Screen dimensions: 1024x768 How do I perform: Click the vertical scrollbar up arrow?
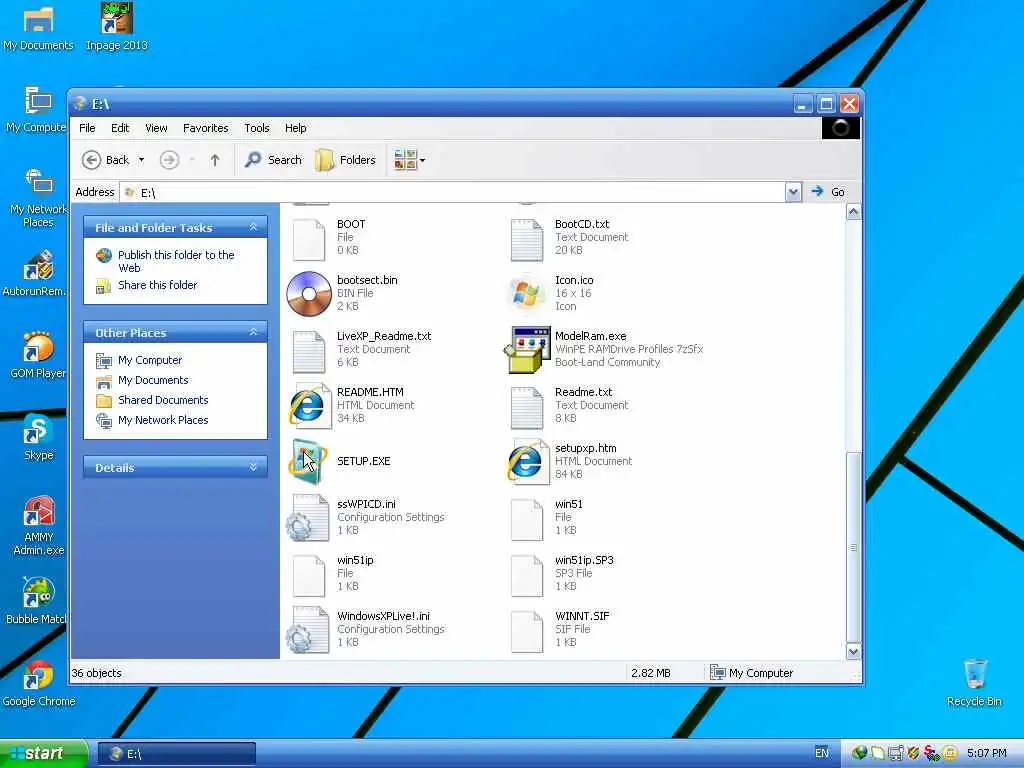pos(853,212)
